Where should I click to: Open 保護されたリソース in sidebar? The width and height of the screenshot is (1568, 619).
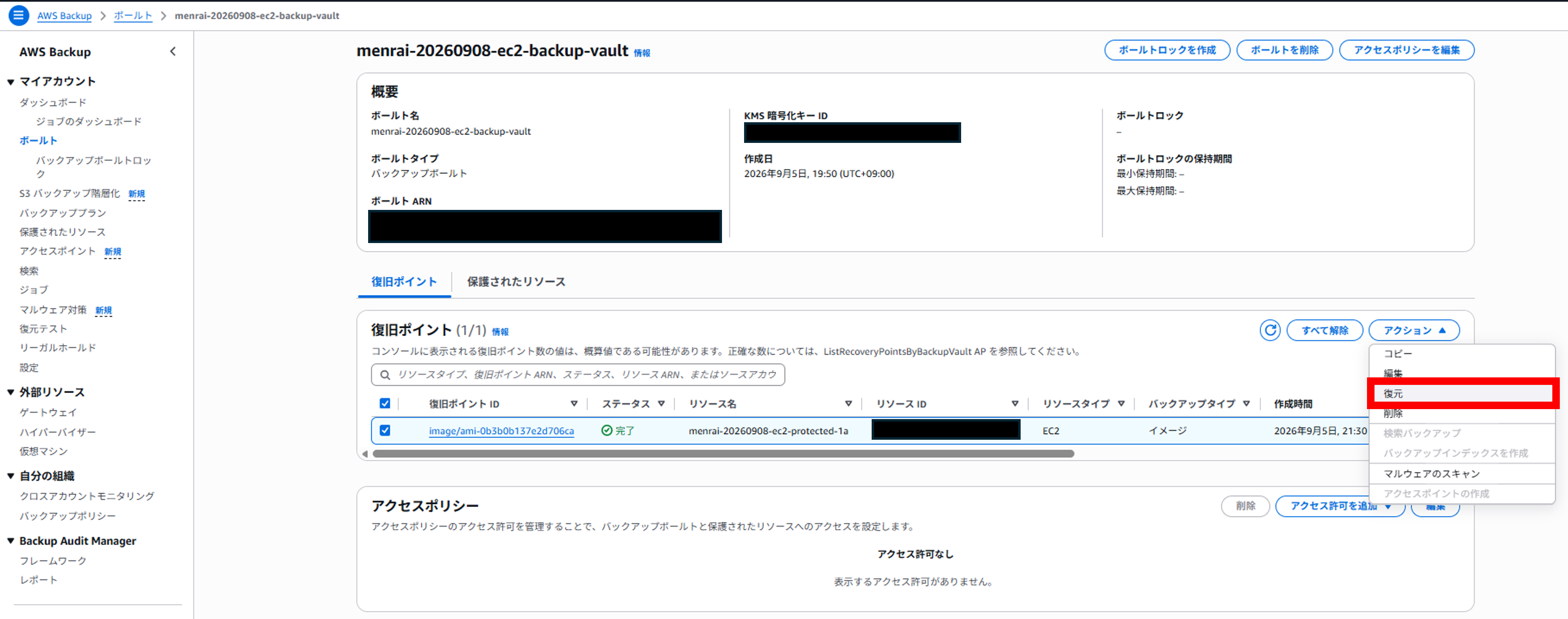(x=62, y=232)
